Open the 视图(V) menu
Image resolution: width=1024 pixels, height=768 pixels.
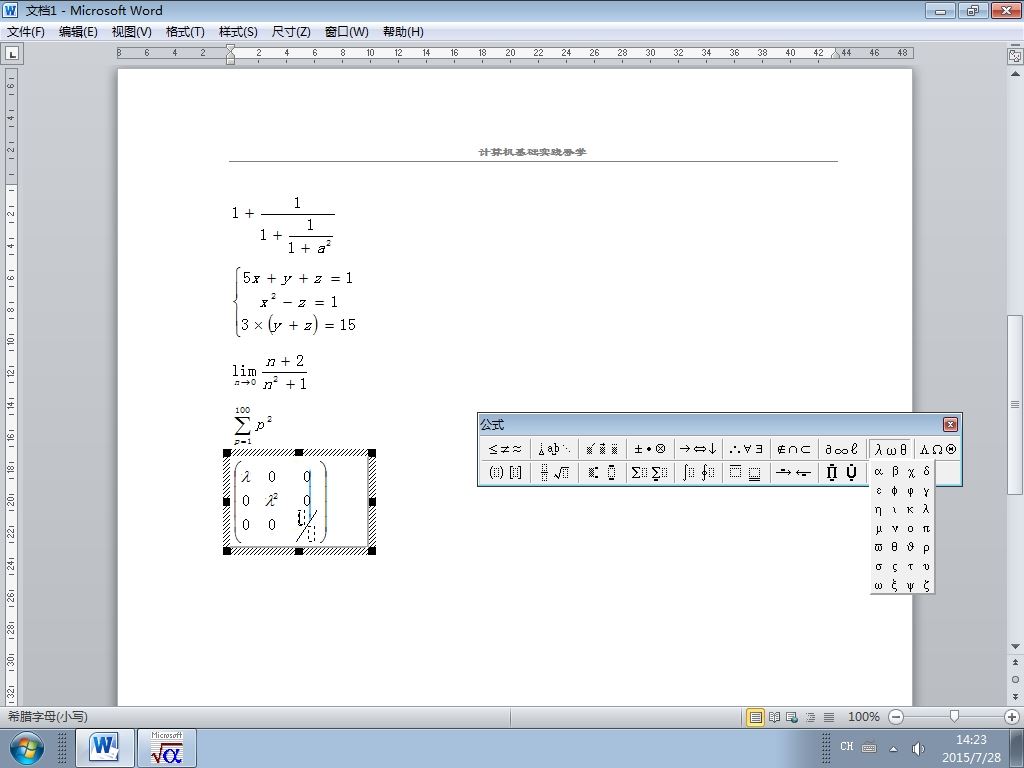coord(131,32)
